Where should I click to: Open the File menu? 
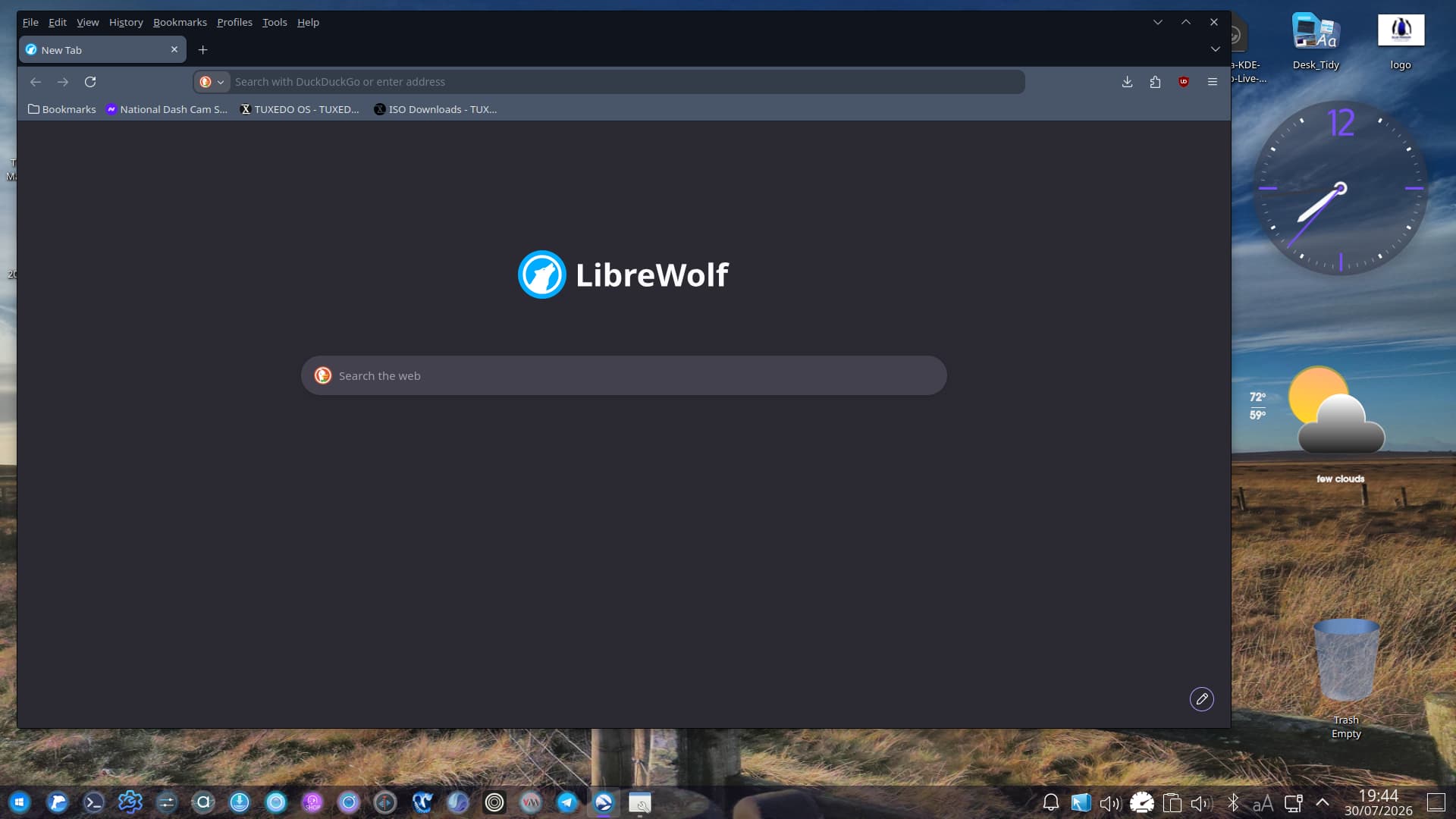point(30,22)
